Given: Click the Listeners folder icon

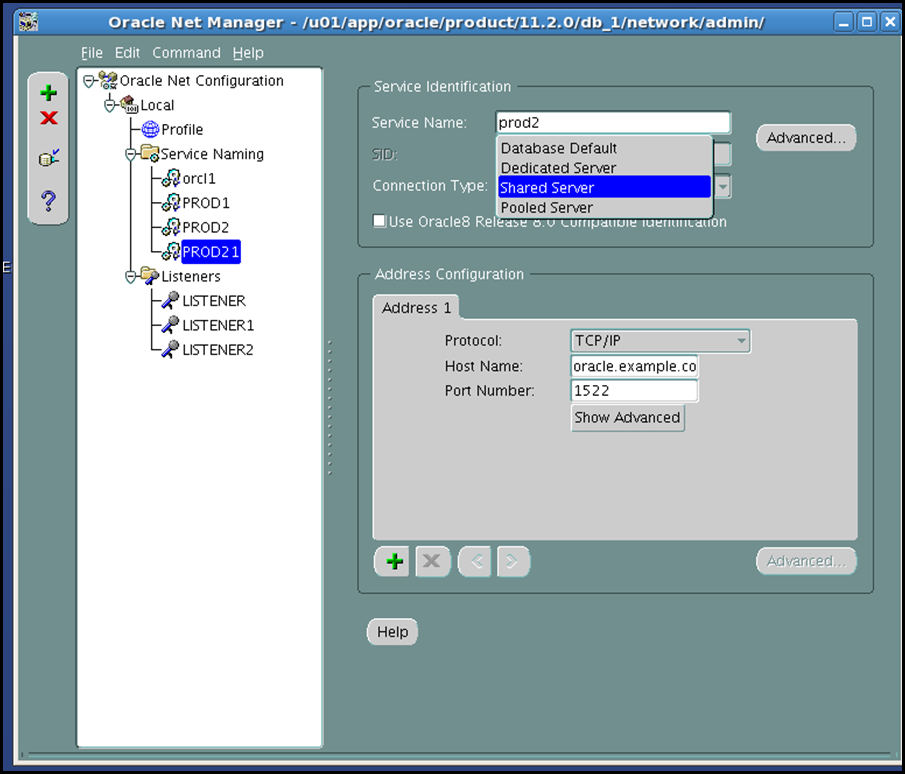Looking at the screenshot, I should 150,276.
